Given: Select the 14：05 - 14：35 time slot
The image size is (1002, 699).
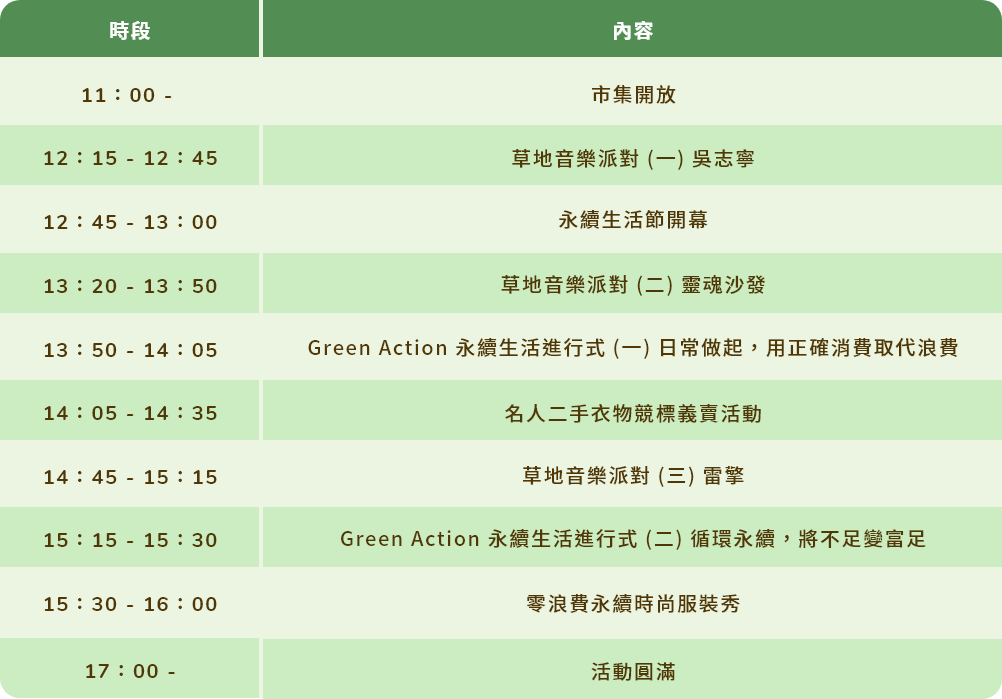Looking at the screenshot, I should tap(130, 413).
